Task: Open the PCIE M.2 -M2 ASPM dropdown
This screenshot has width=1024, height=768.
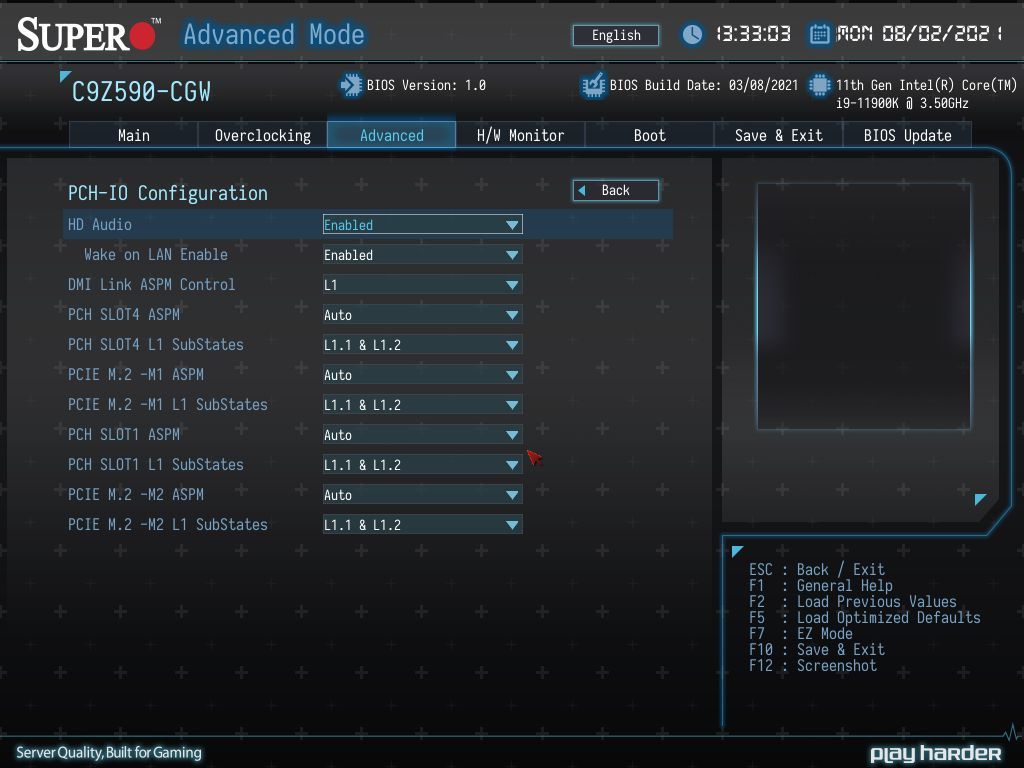Action: (423, 495)
